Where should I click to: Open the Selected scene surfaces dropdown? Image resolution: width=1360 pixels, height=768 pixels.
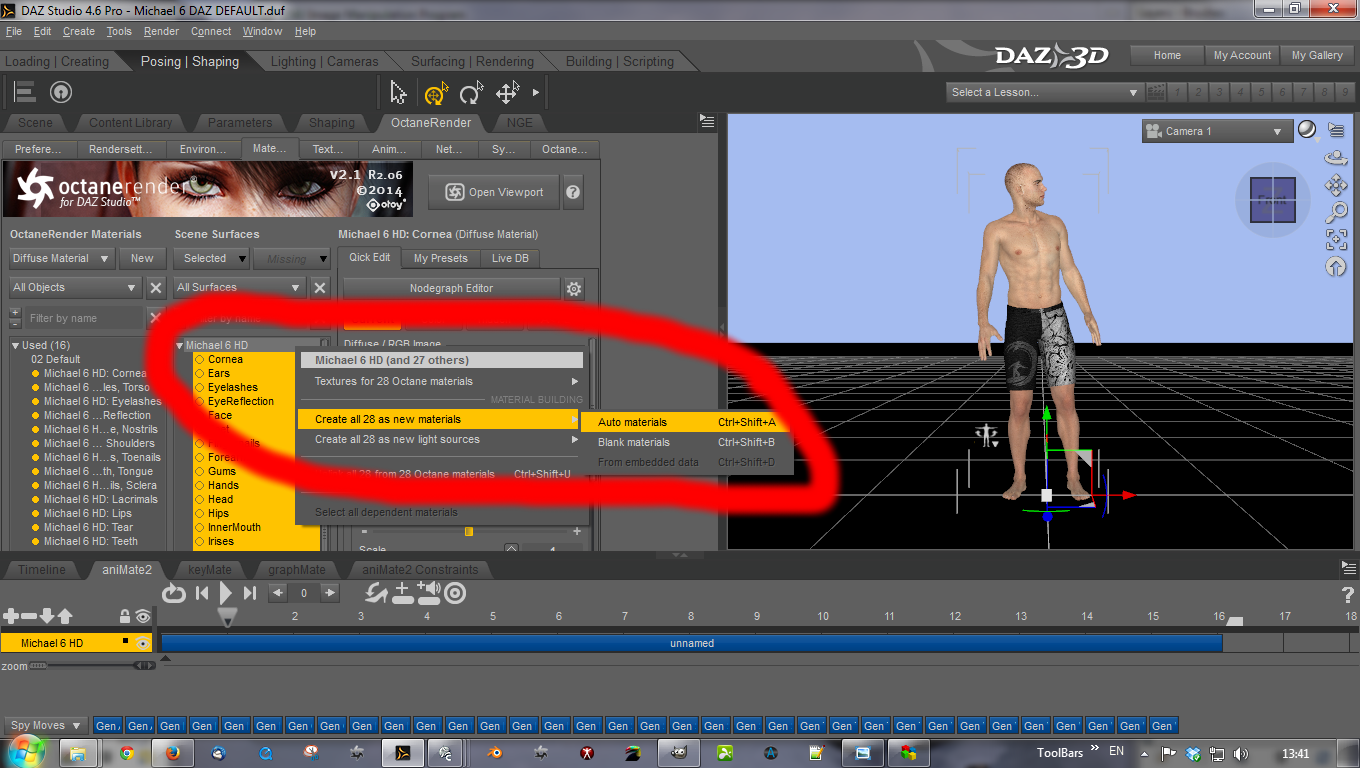pyautogui.click(x=211, y=258)
